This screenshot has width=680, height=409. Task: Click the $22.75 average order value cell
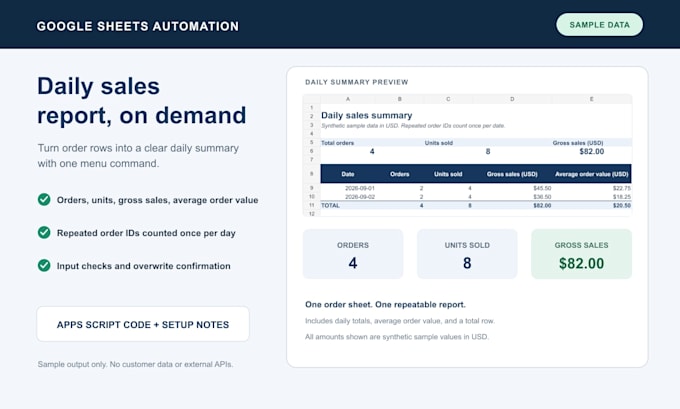pyautogui.click(x=622, y=188)
